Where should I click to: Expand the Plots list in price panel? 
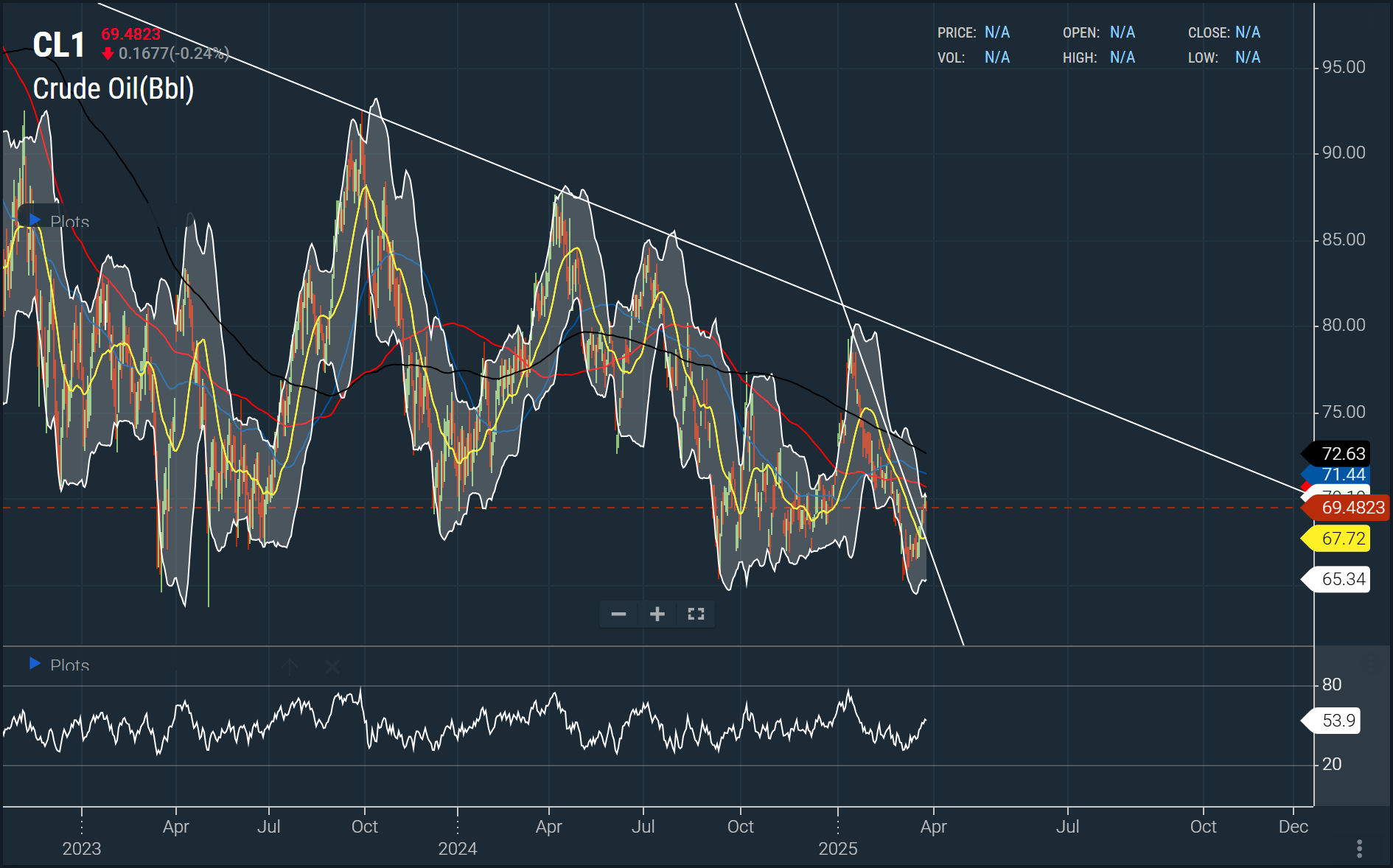point(35,220)
